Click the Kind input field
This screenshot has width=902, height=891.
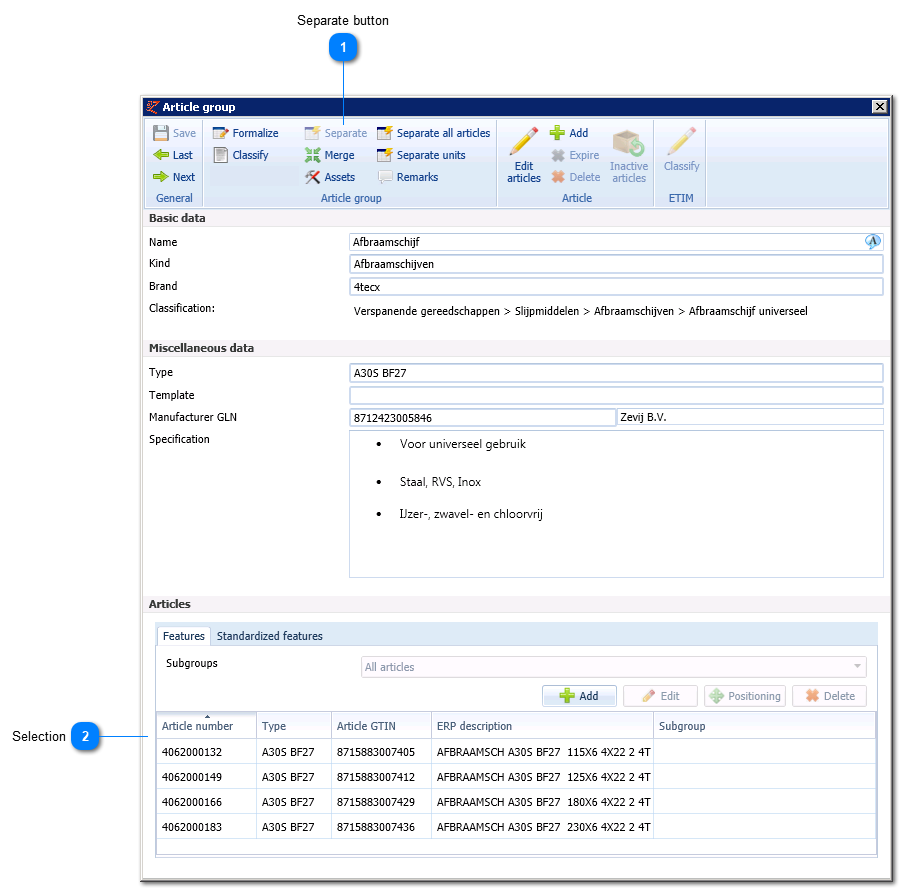pyautogui.click(x=616, y=264)
